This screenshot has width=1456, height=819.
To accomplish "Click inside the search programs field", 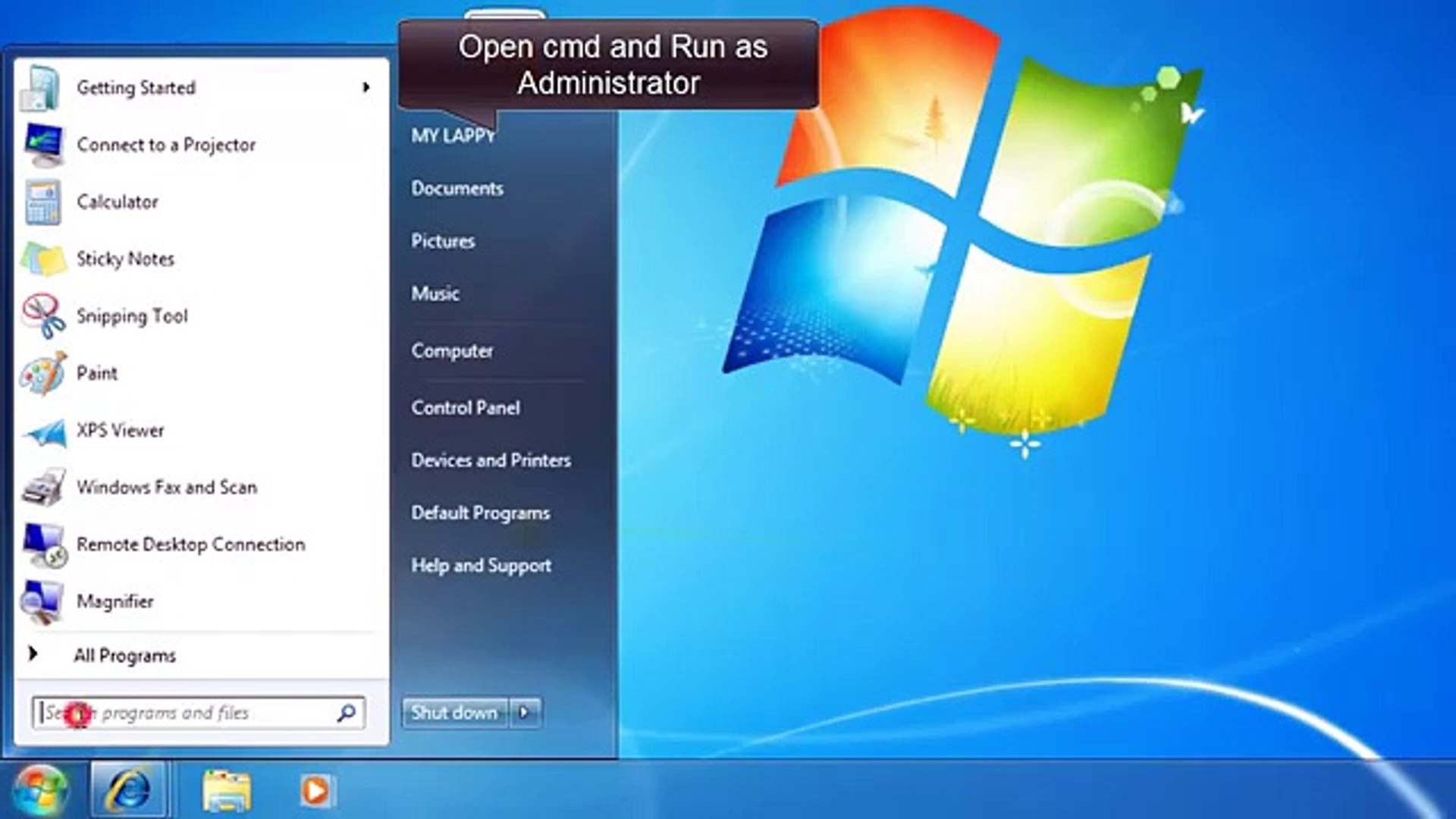I will [190, 712].
